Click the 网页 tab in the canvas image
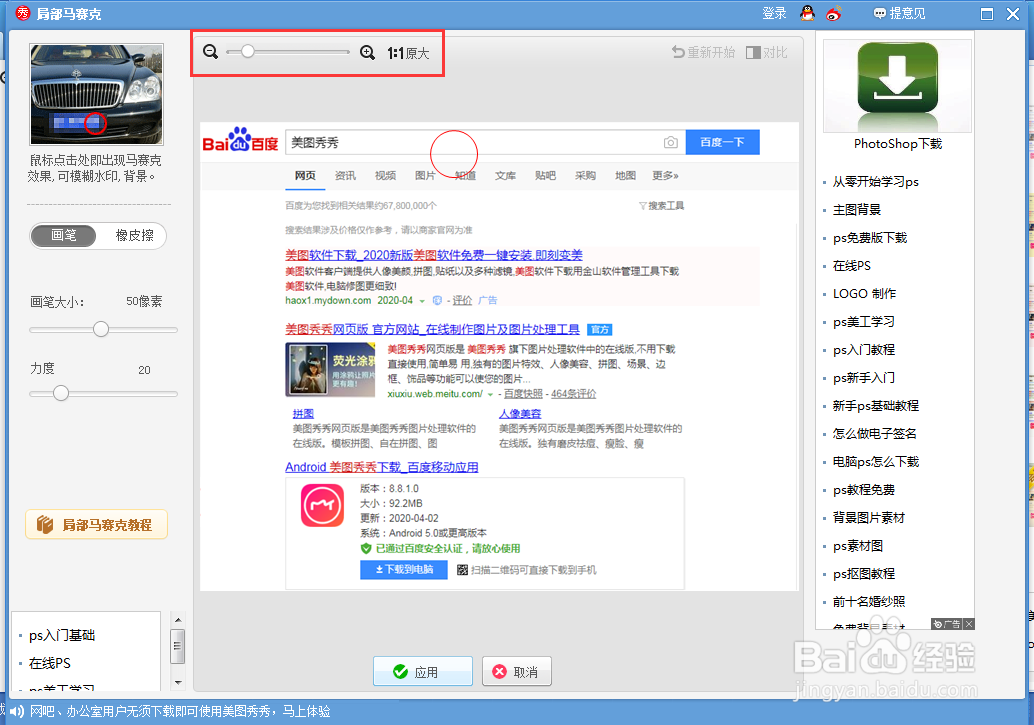 (x=305, y=175)
